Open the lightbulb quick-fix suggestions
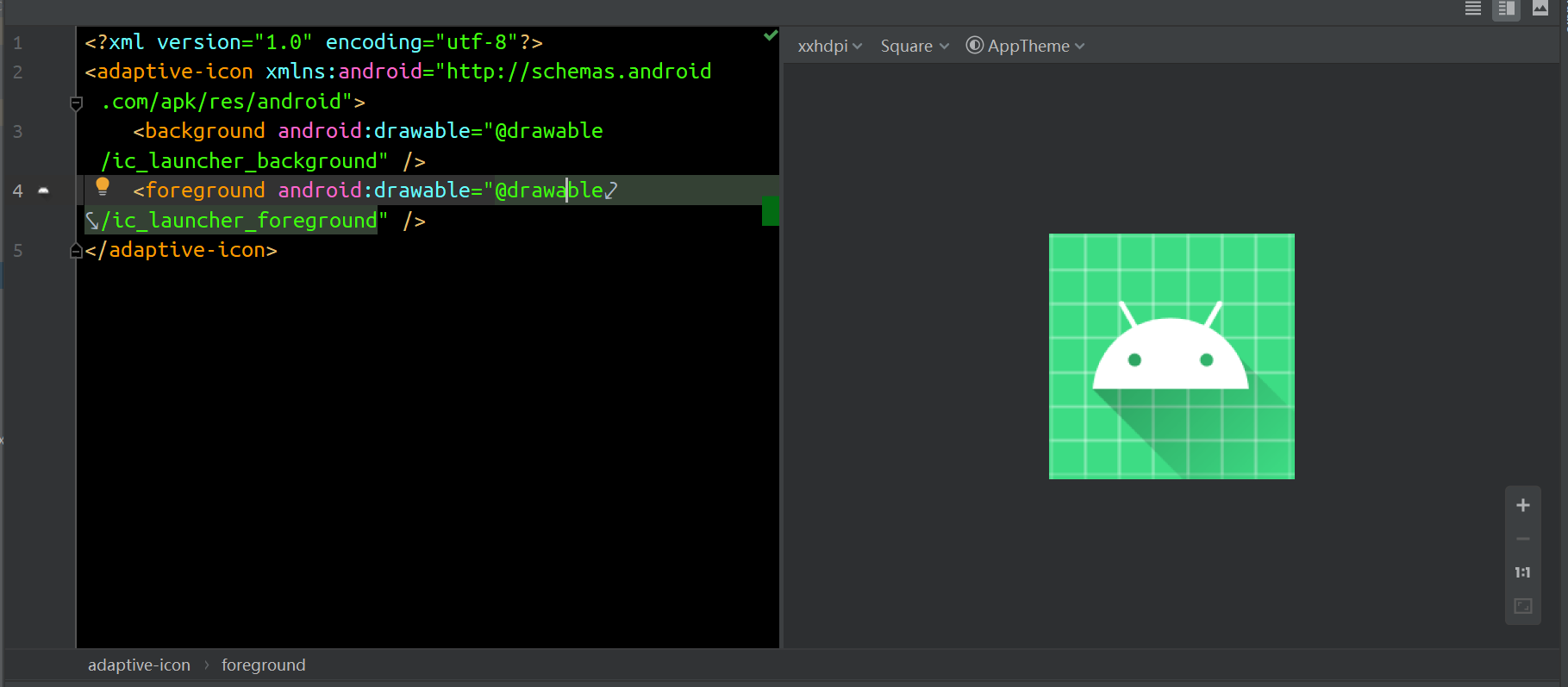 103,186
